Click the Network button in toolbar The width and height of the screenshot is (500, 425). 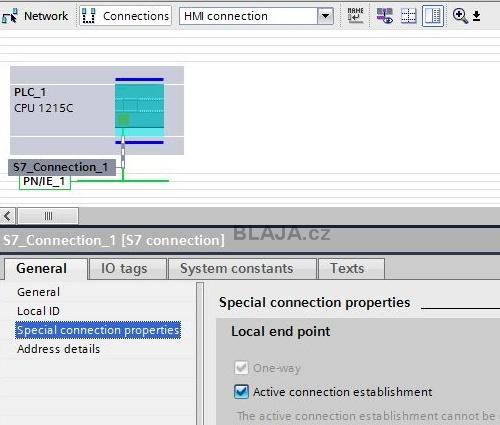click(x=35, y=16)
